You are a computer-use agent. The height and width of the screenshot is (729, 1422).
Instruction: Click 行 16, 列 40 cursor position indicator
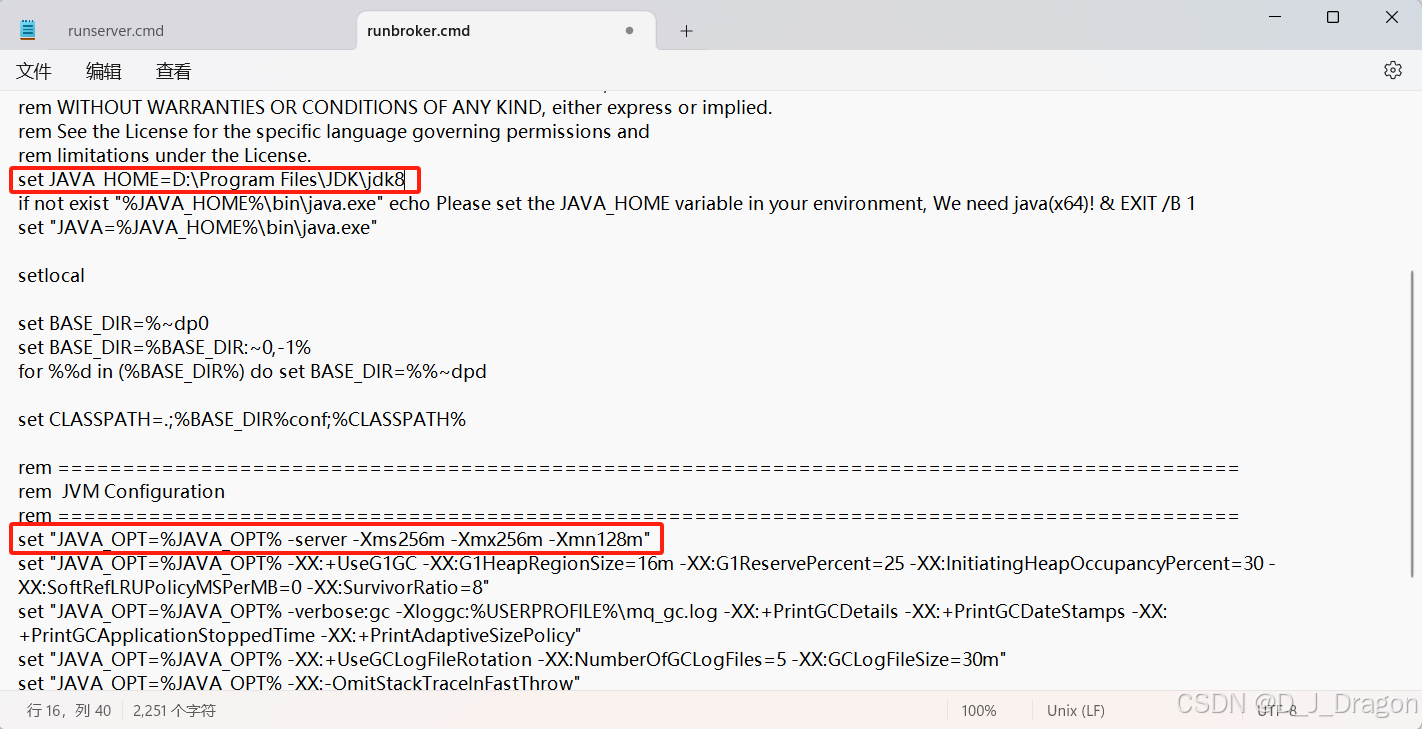(x=69, y=711)
